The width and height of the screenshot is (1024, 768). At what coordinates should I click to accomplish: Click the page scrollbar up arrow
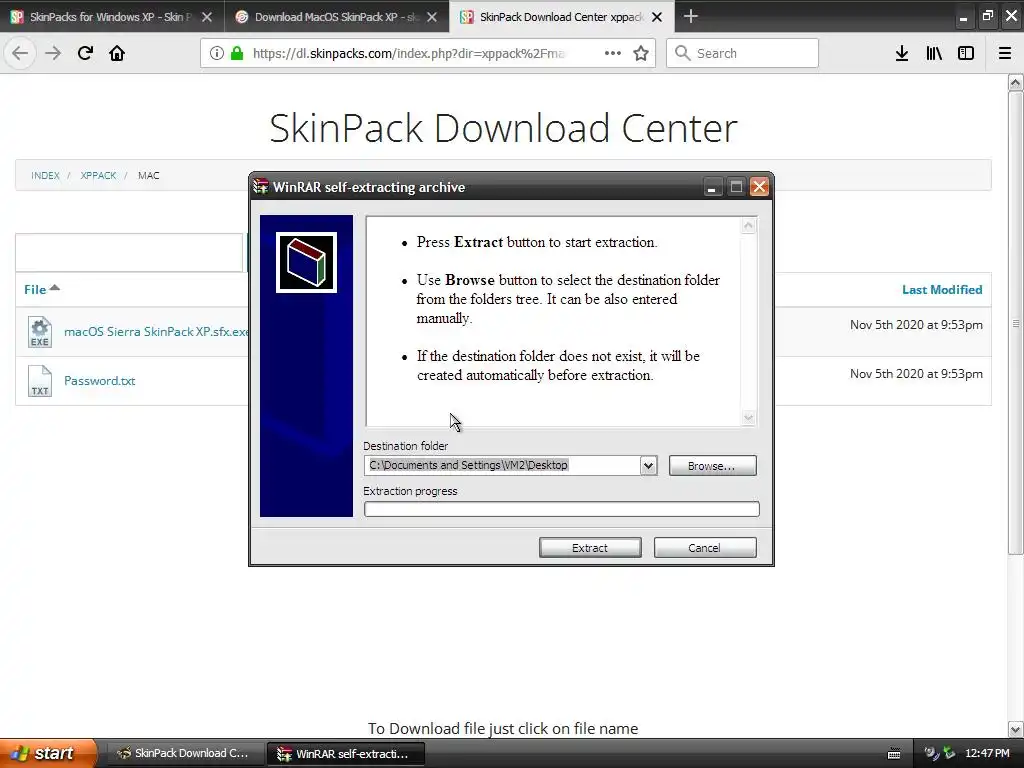pyautogui.click(x=1015, y=82)
